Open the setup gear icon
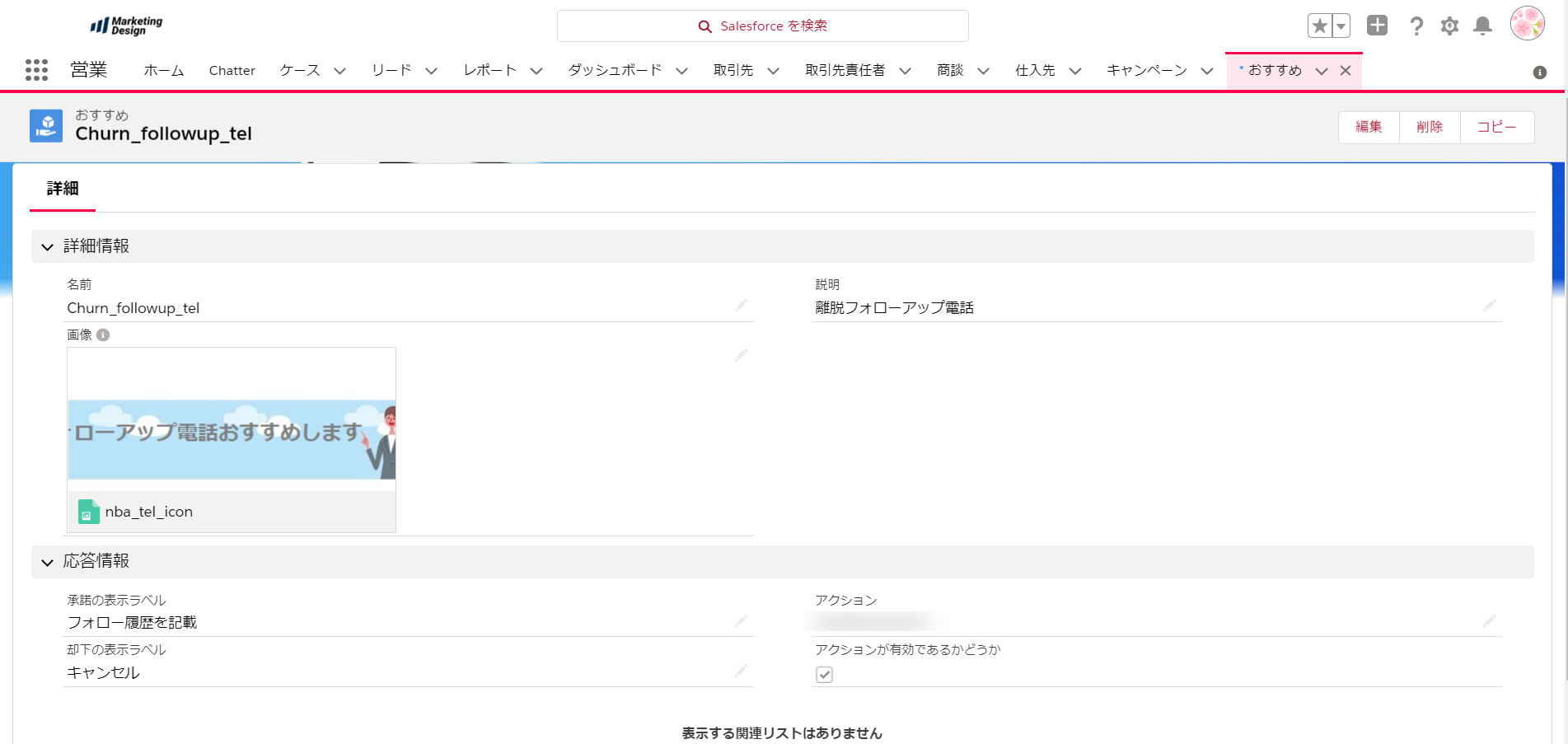The image size is (1568, 744). click(x=1449, y=26)
